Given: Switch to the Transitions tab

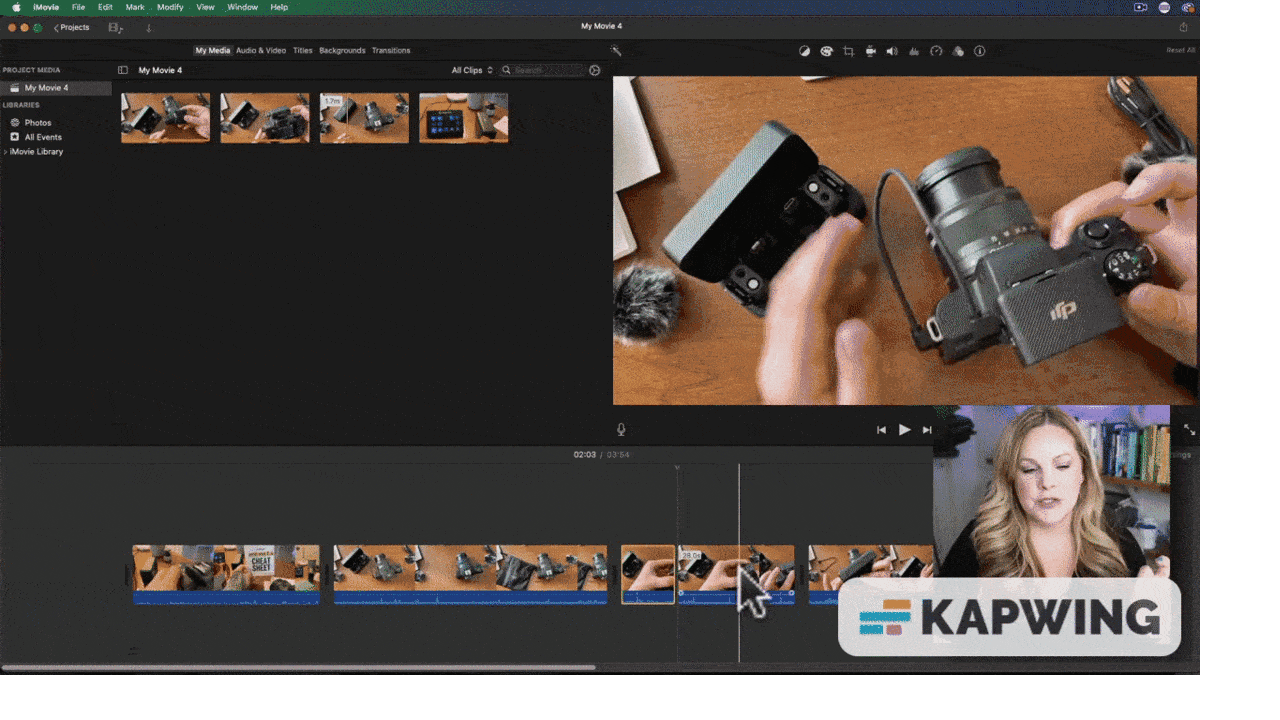Looking at the screenshot, I should click(391, 50).
